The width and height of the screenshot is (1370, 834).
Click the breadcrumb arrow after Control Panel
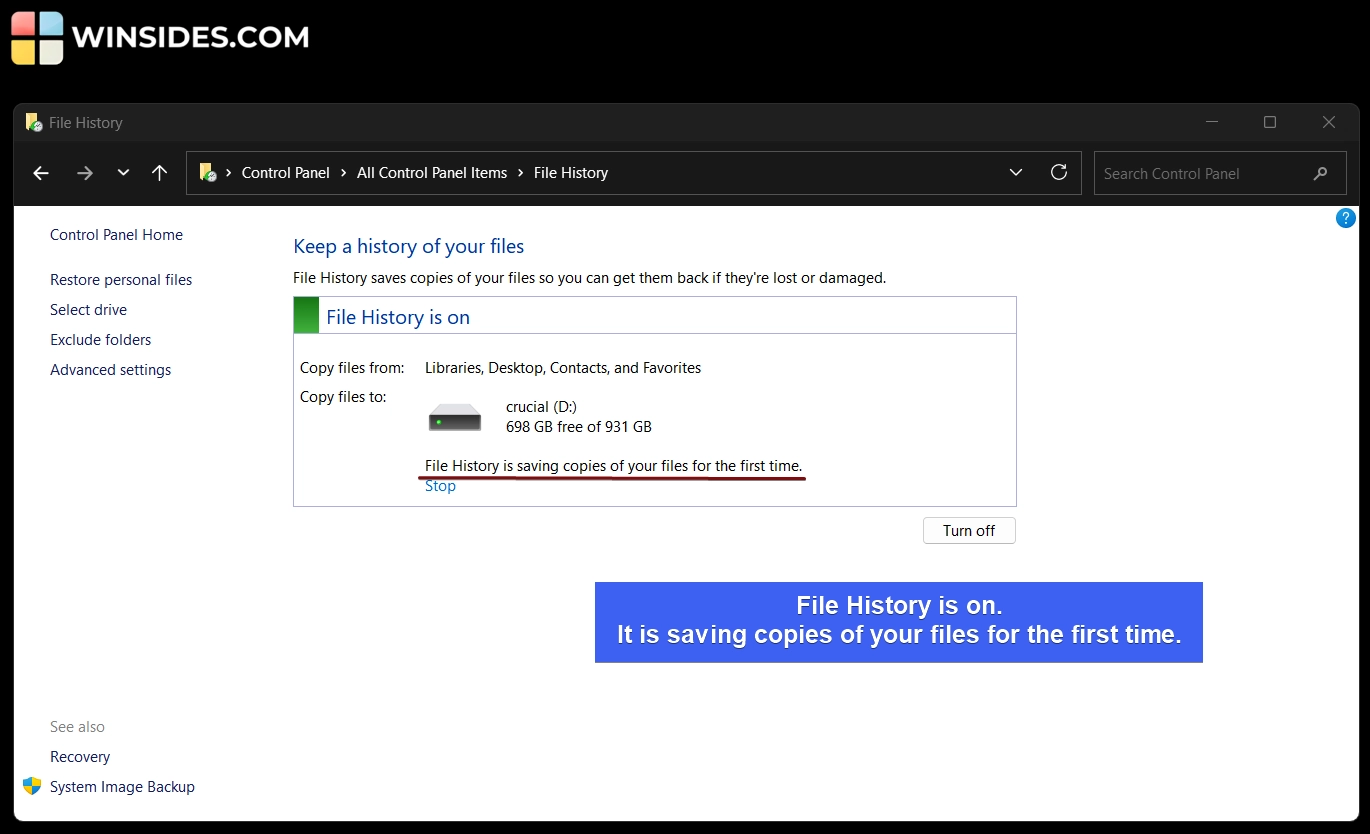343,173
